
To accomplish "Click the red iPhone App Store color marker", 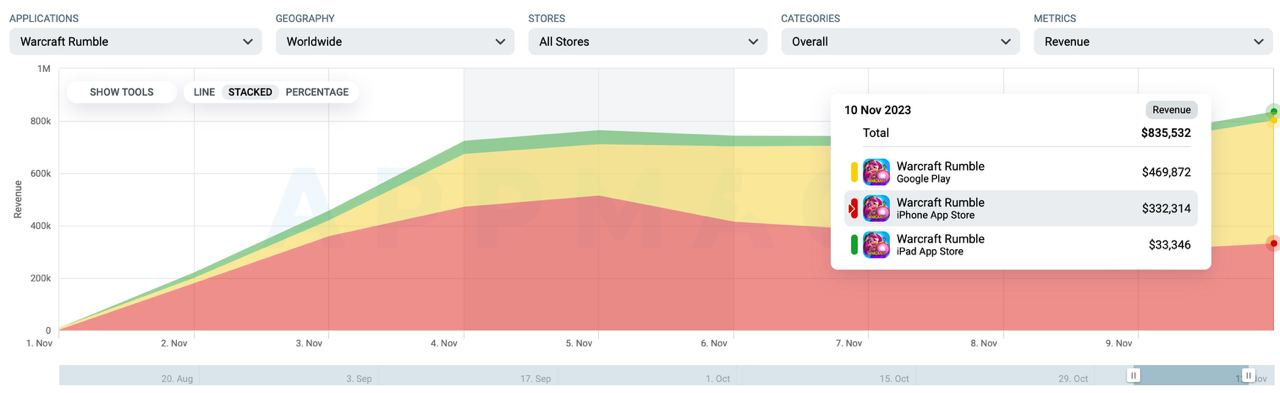I will click(854, 208).
